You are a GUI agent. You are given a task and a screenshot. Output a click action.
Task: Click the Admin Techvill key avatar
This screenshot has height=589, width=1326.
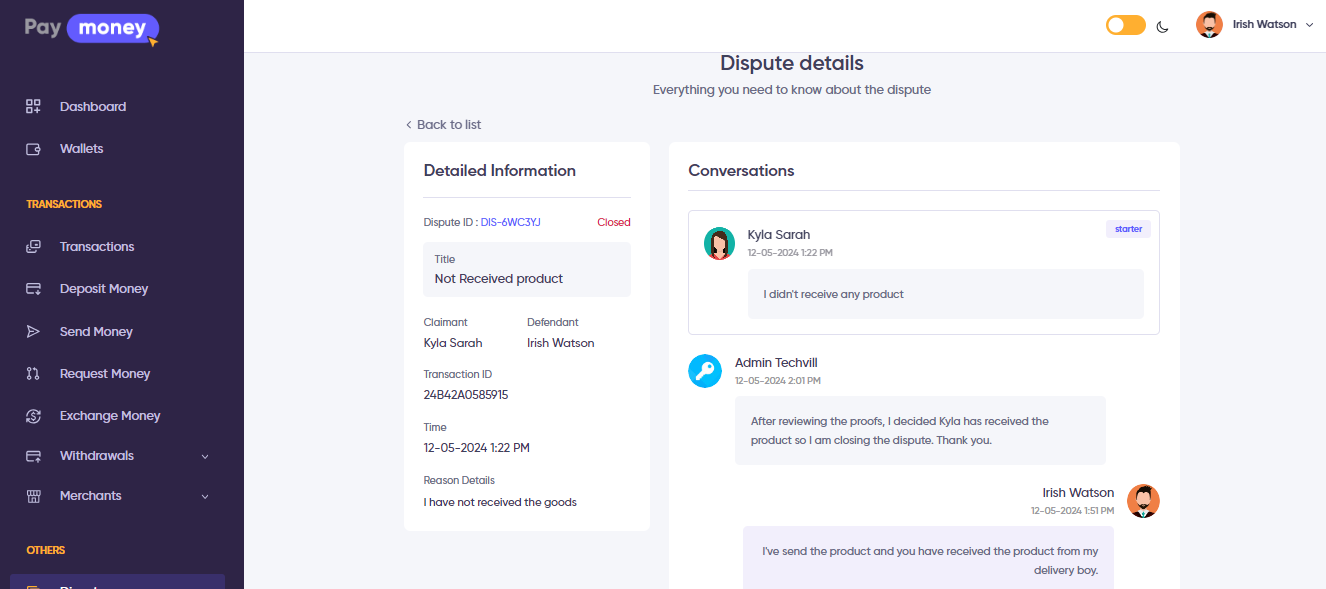click(705, 371)
